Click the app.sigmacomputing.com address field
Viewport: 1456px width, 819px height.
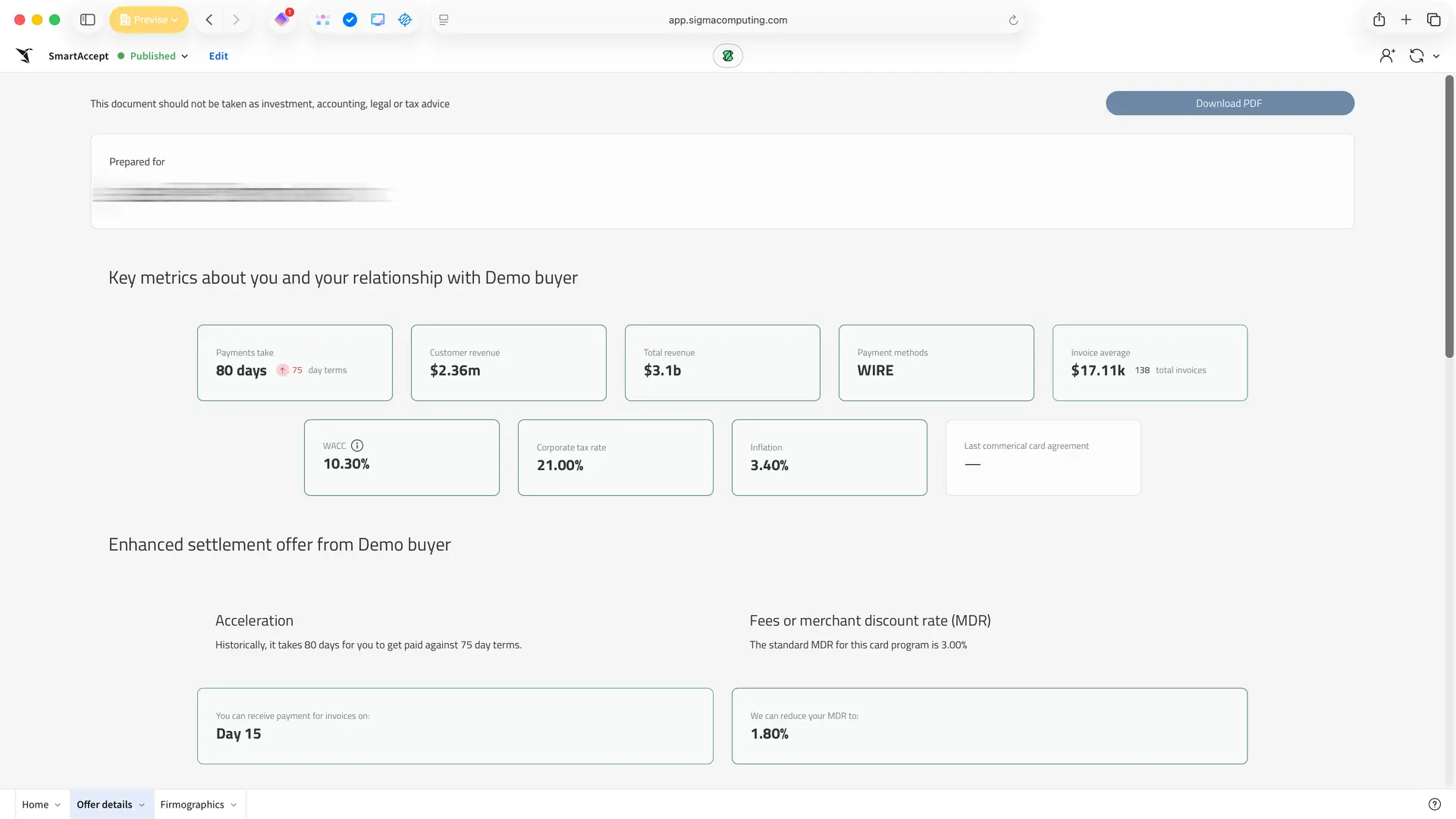point(727,20)
